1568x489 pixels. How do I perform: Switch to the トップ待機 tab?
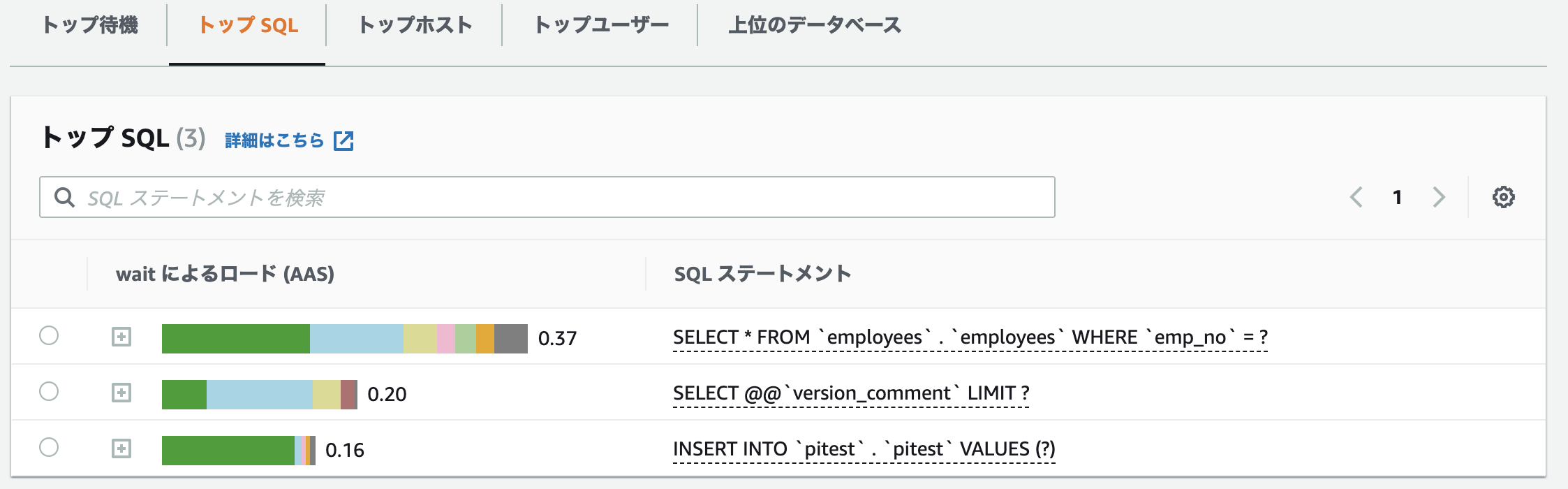90,26
